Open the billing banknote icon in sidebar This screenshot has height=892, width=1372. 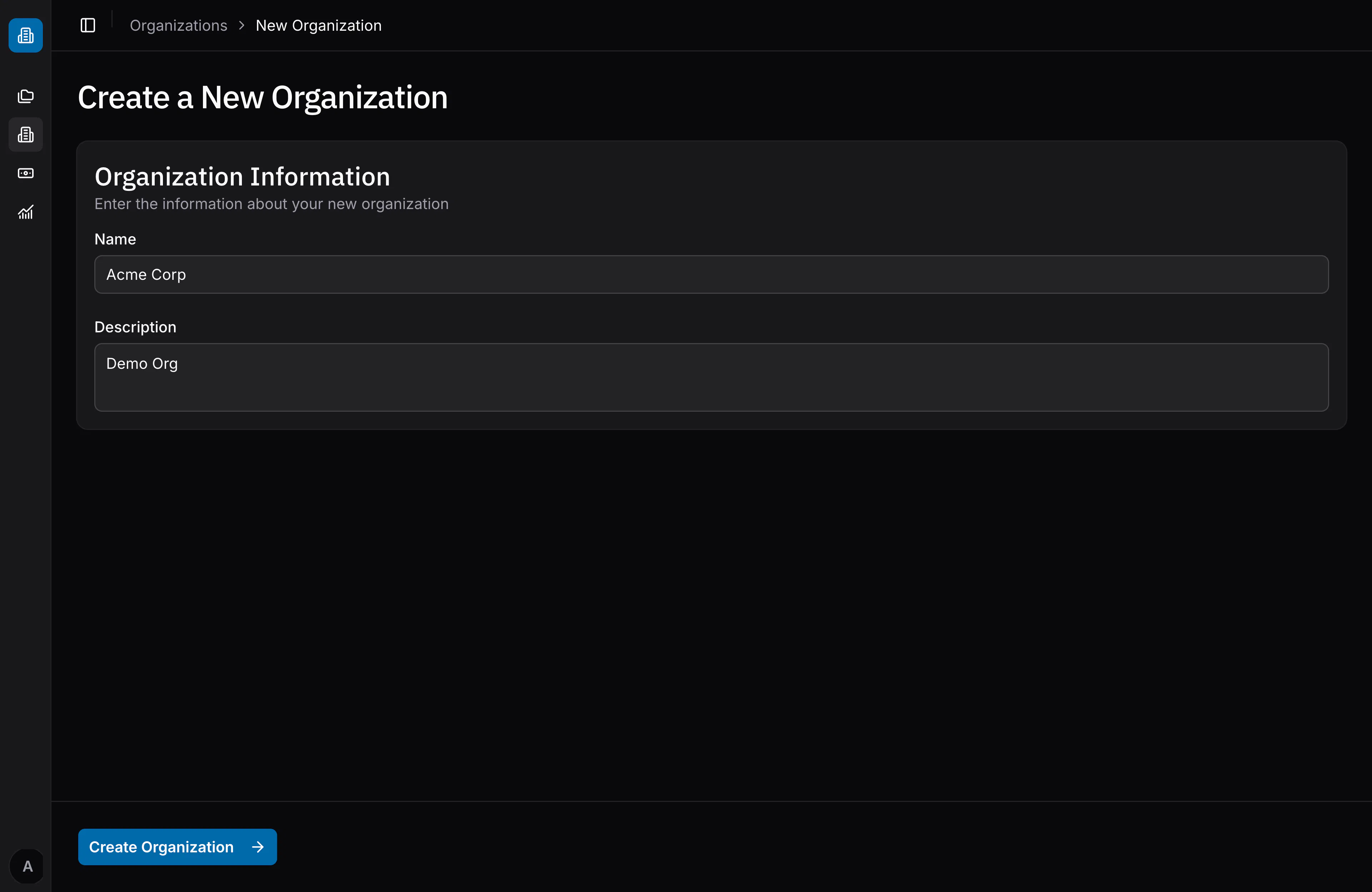tap(25, 173)
